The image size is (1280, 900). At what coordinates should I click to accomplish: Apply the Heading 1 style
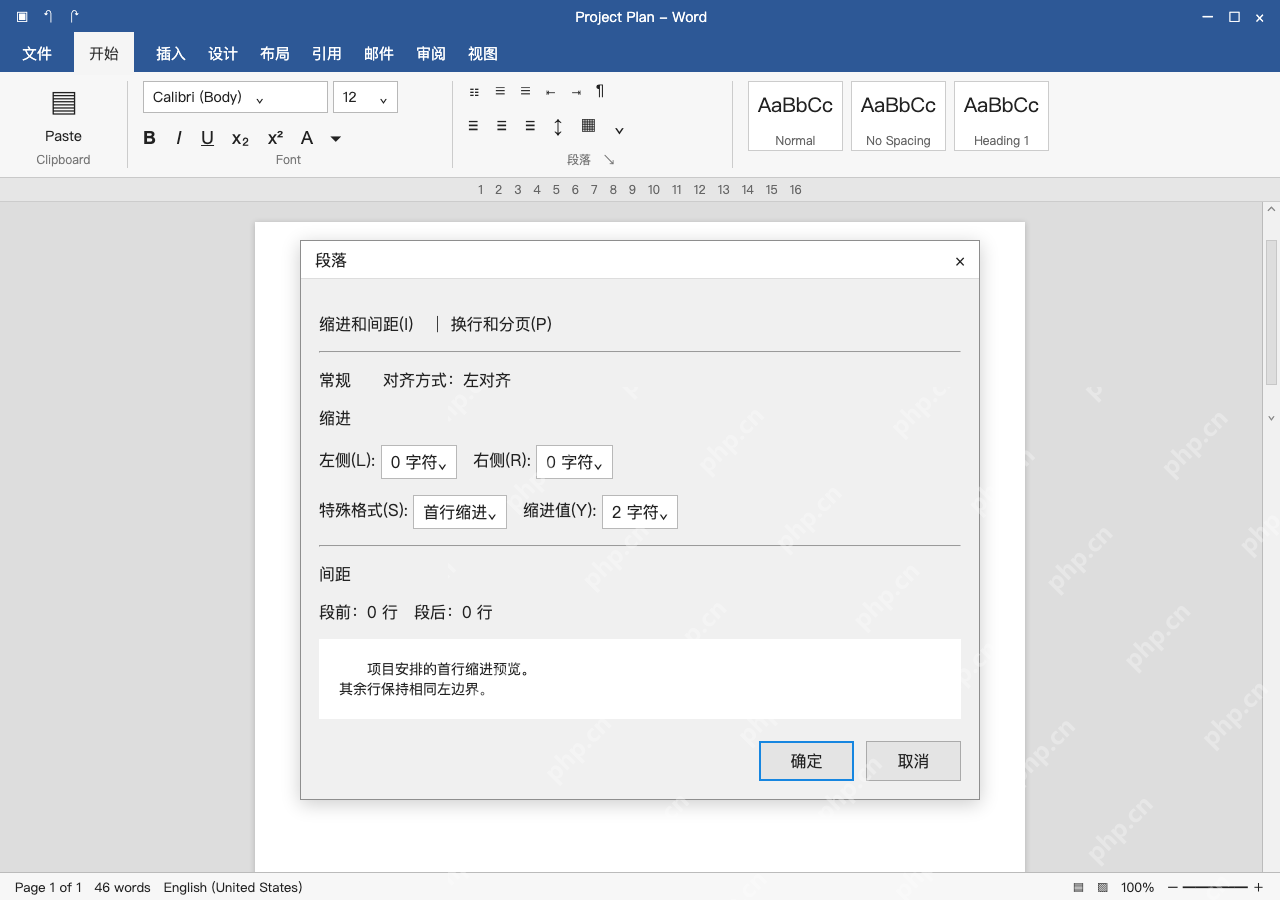click(x=1001, y=116)
